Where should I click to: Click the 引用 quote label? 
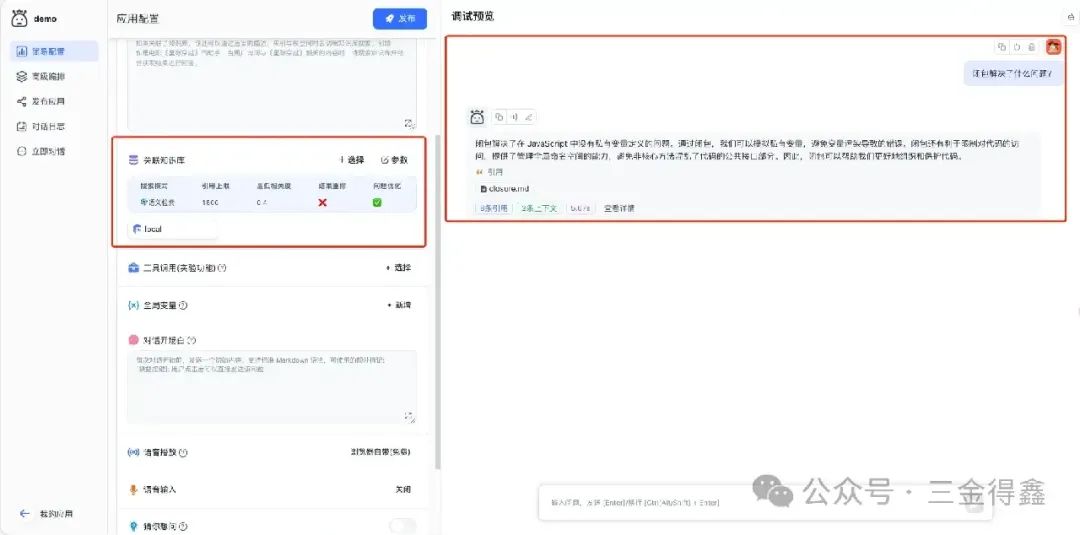pyautogui.click(x=491, y=173)
